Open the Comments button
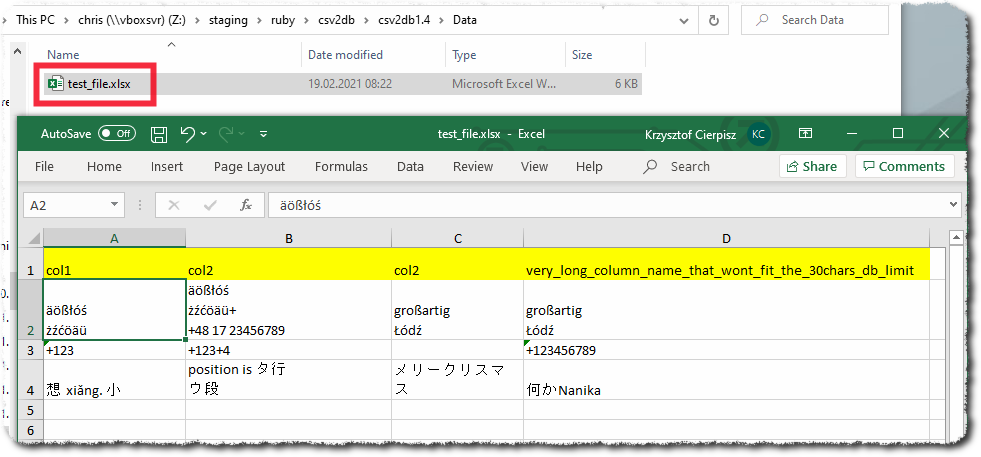The width and height of the screenshot is (981, 457). click(x=904, y=167)
